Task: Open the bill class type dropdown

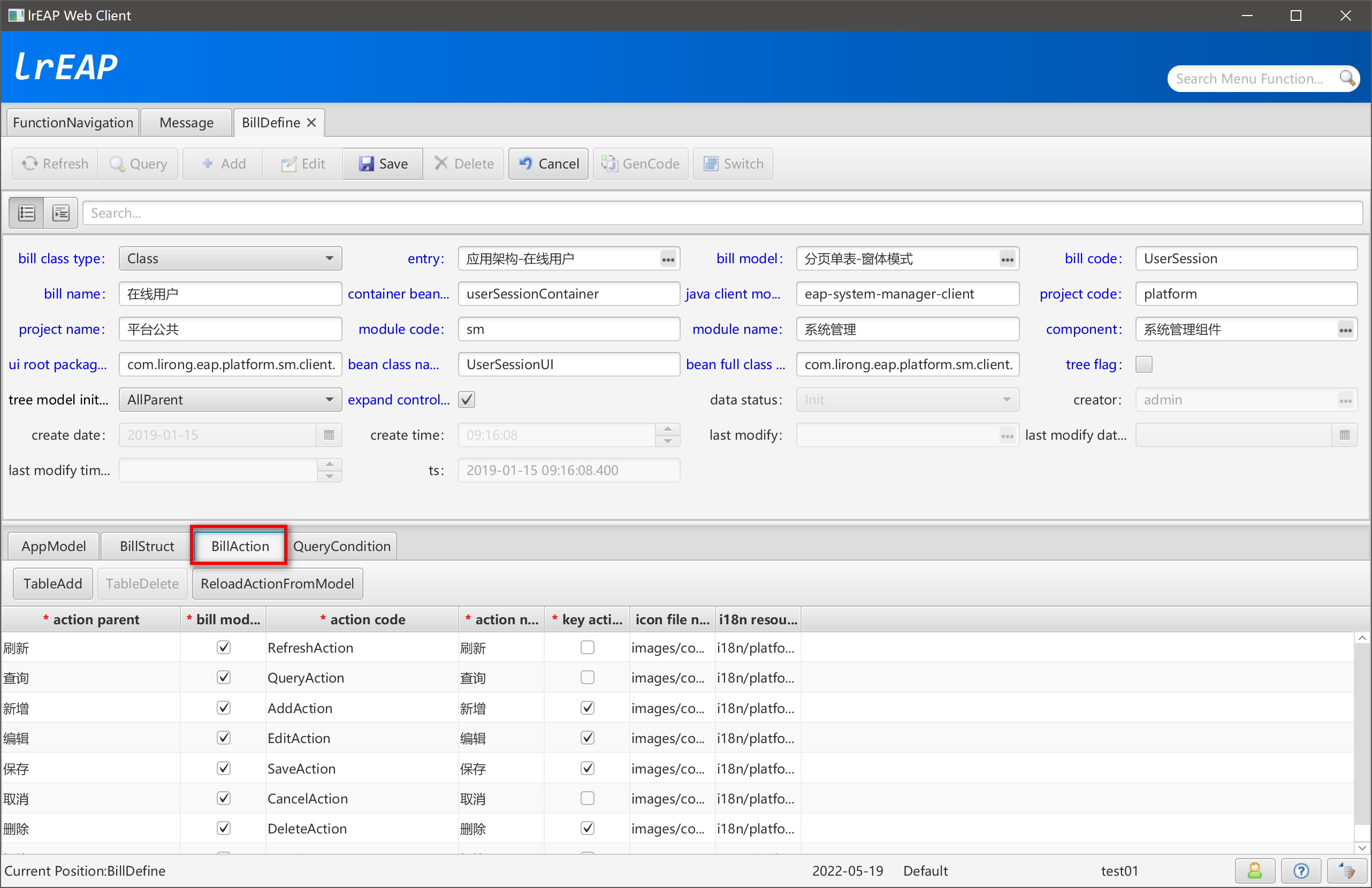Action: 230,259
